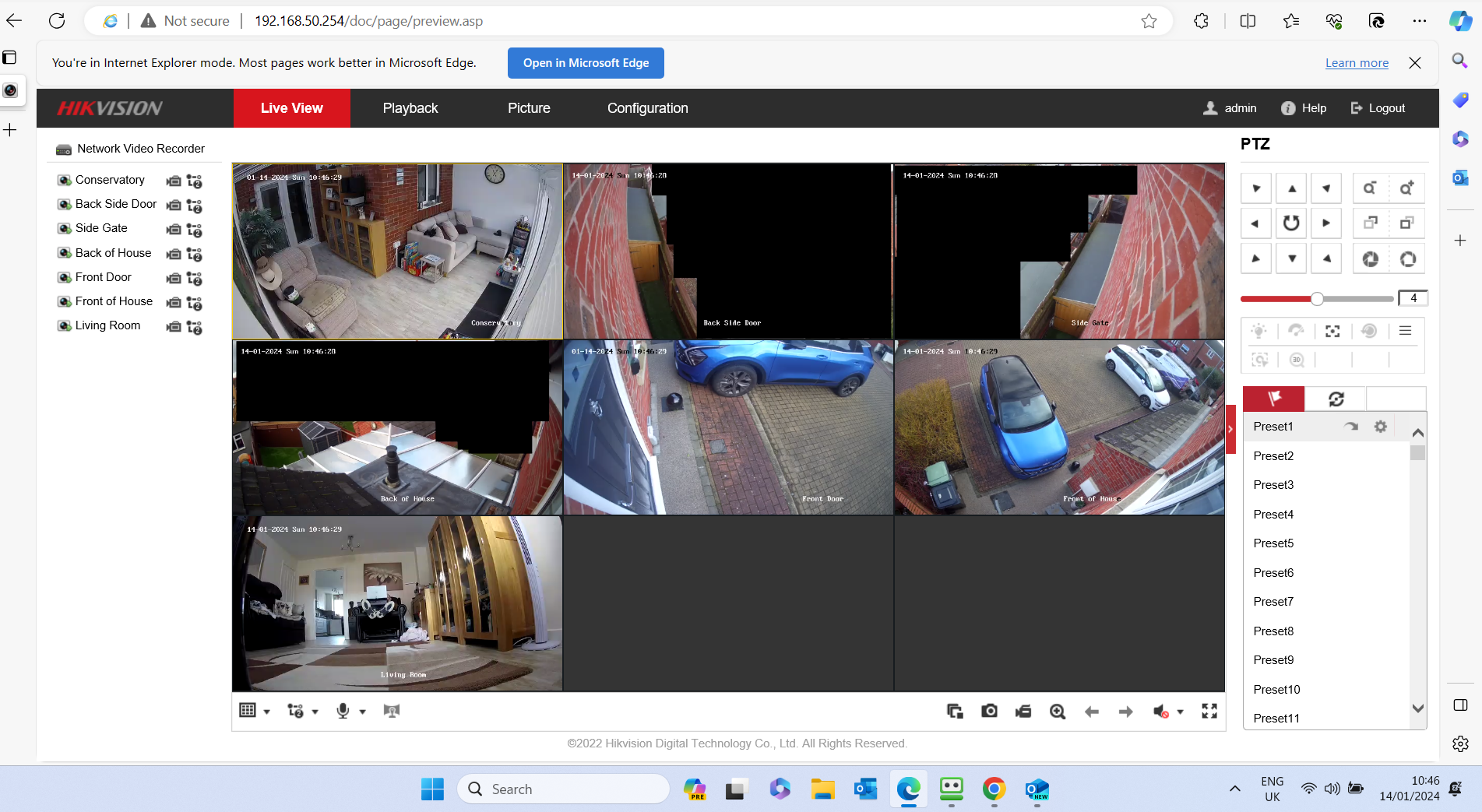Screen dimensions: 1482x812
Task: Click the call preset arrow for Preset1
Action: point(1351,427)
